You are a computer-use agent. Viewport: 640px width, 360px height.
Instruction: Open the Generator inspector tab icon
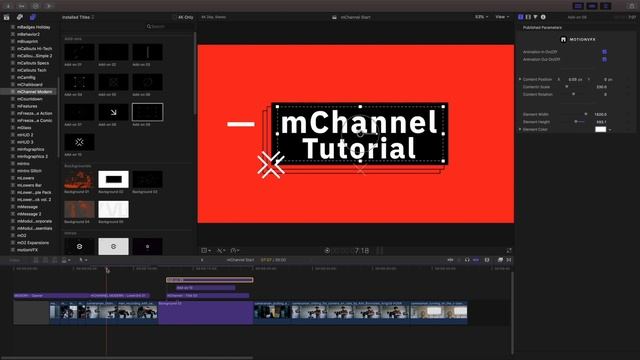[x=528, y=17]
